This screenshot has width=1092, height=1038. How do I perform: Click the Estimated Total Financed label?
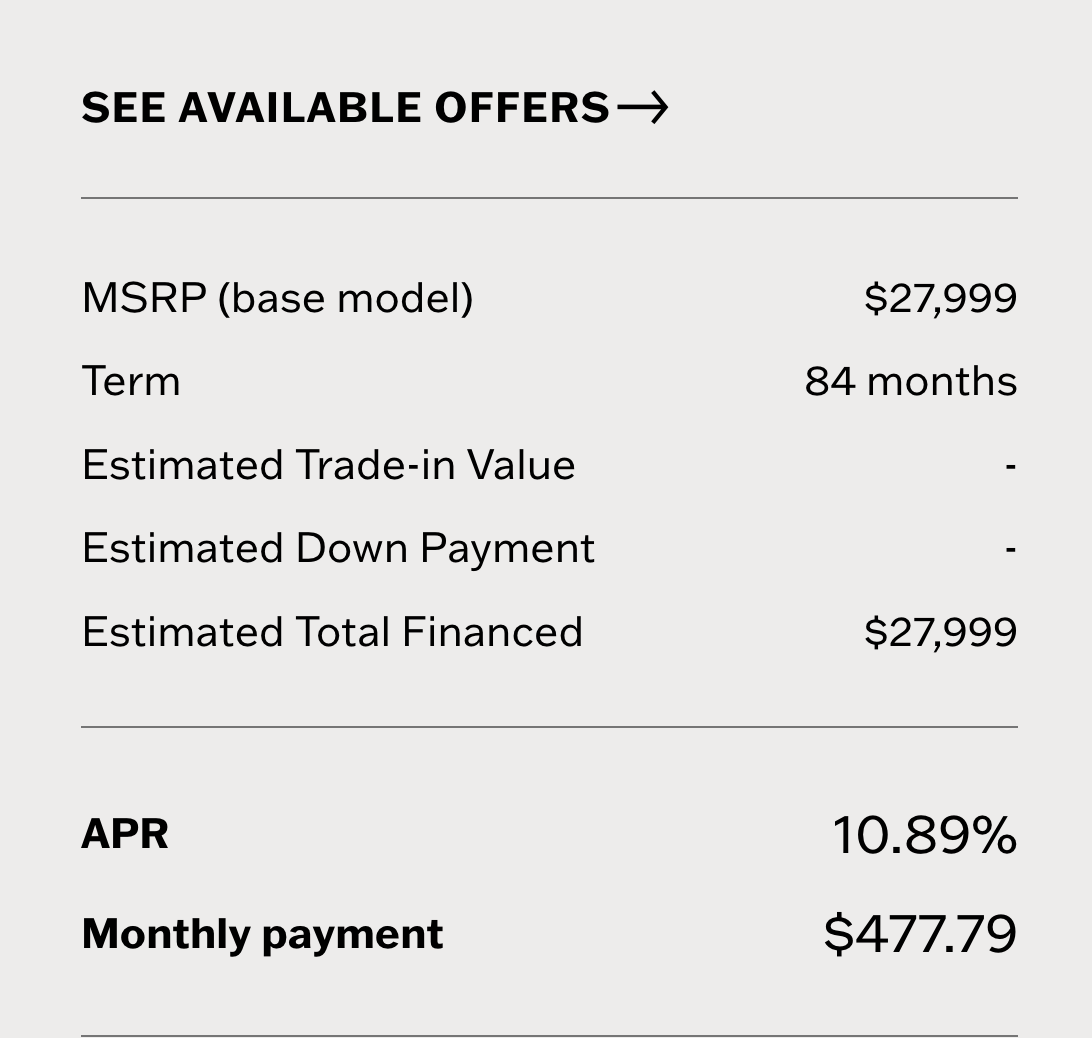pyautogui.click(x=332, y=632)
